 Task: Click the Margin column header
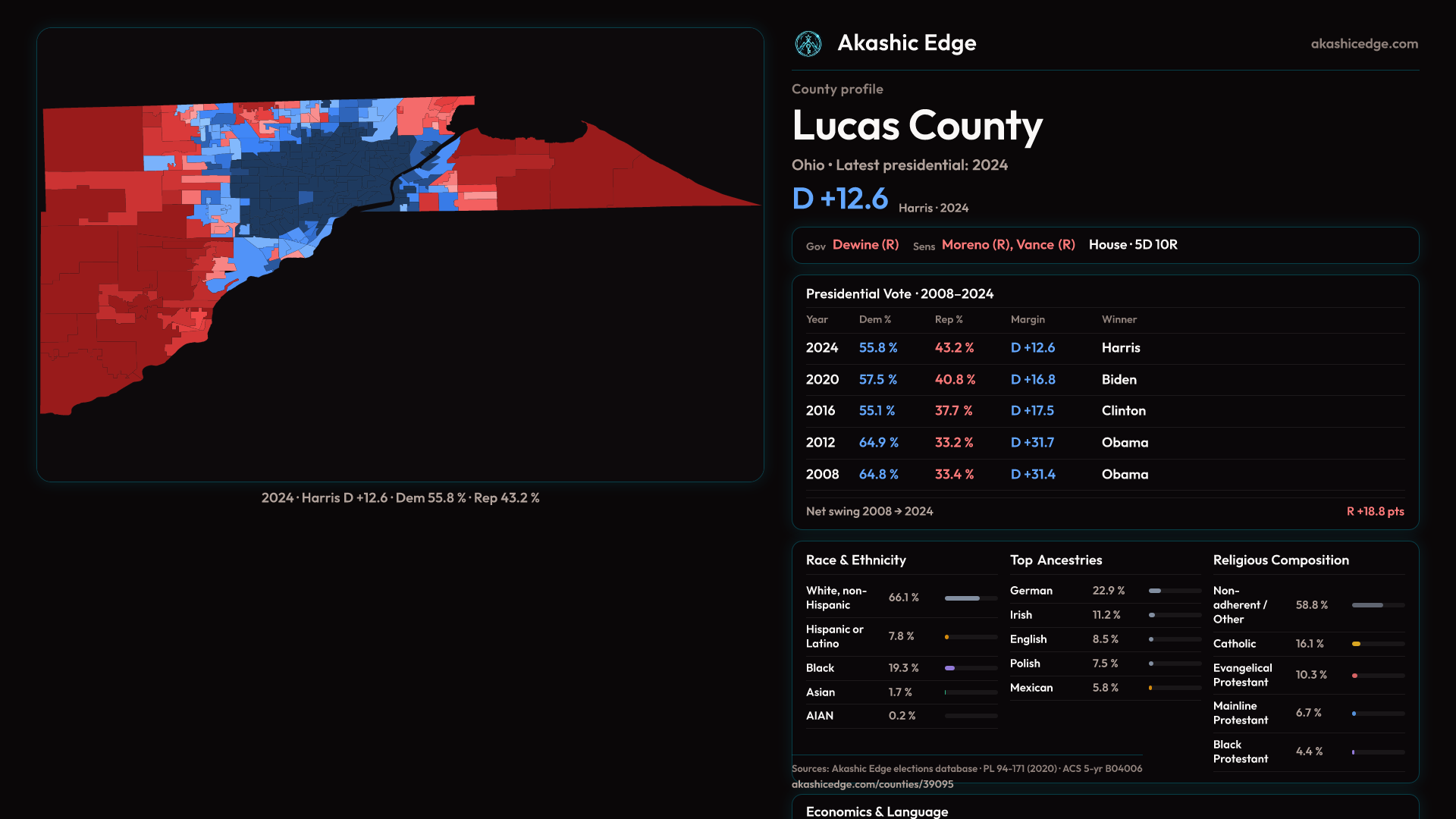1028,320
